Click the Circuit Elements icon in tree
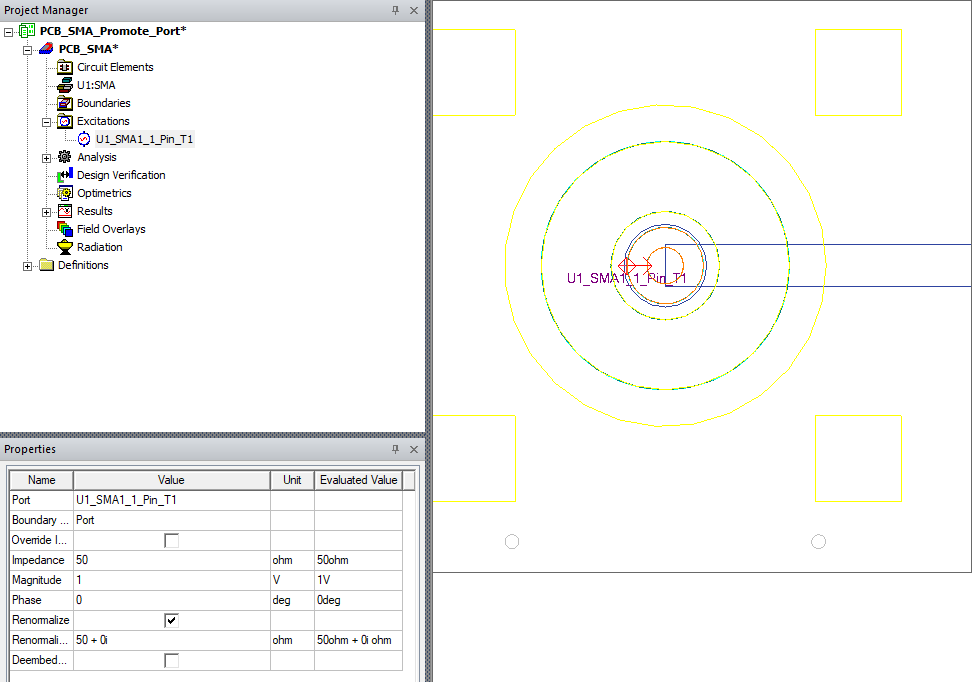The height and width of the screenshot is (682, 972). click(x=66, y=67)
